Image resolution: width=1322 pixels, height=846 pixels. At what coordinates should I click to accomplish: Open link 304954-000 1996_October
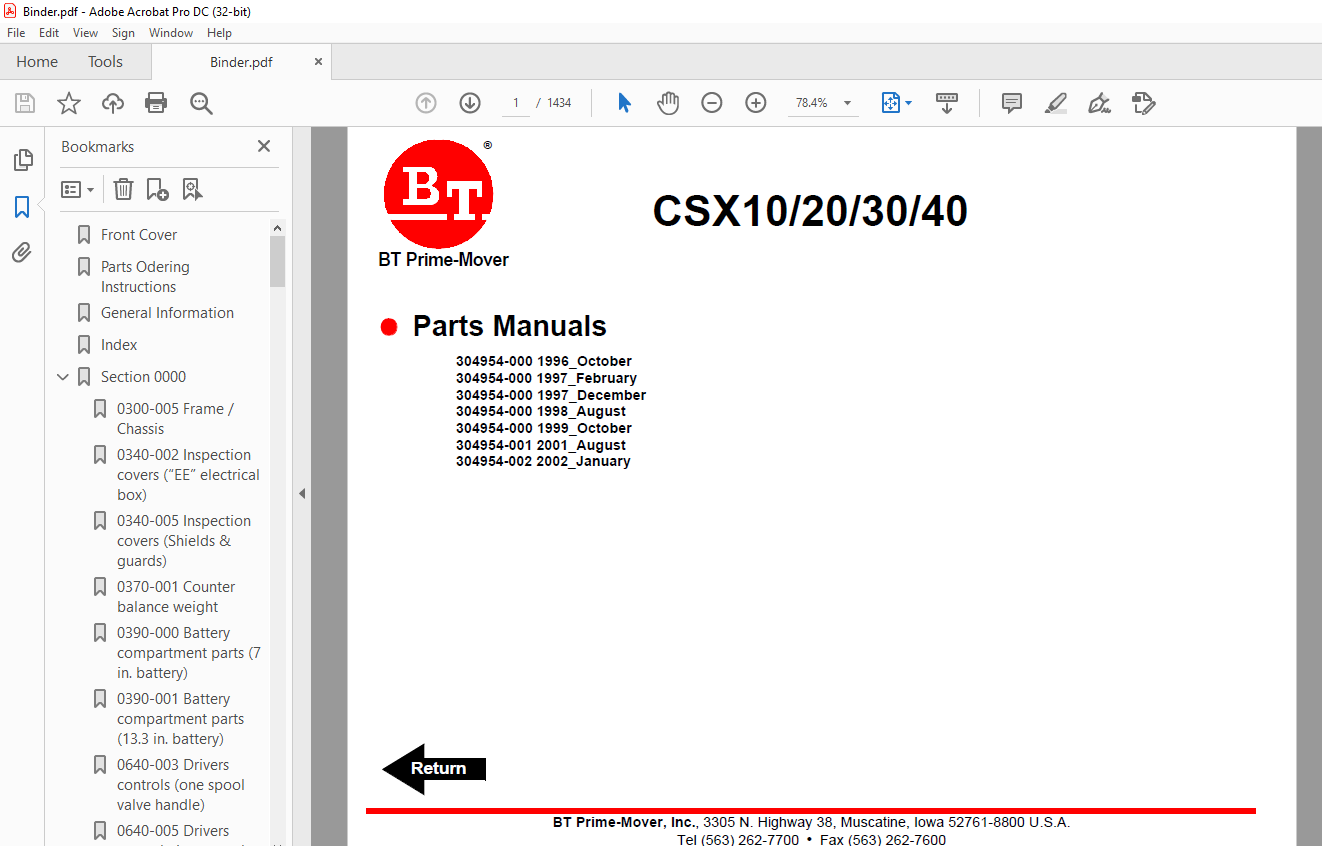coord(544,361)
